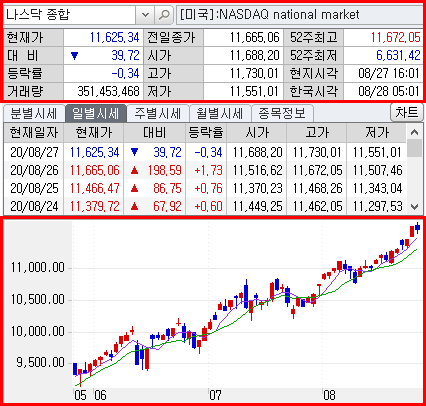Click the last blue candlestick in chart
The image size is (426, 406).
pyautogui.click(x=417, y=228)
